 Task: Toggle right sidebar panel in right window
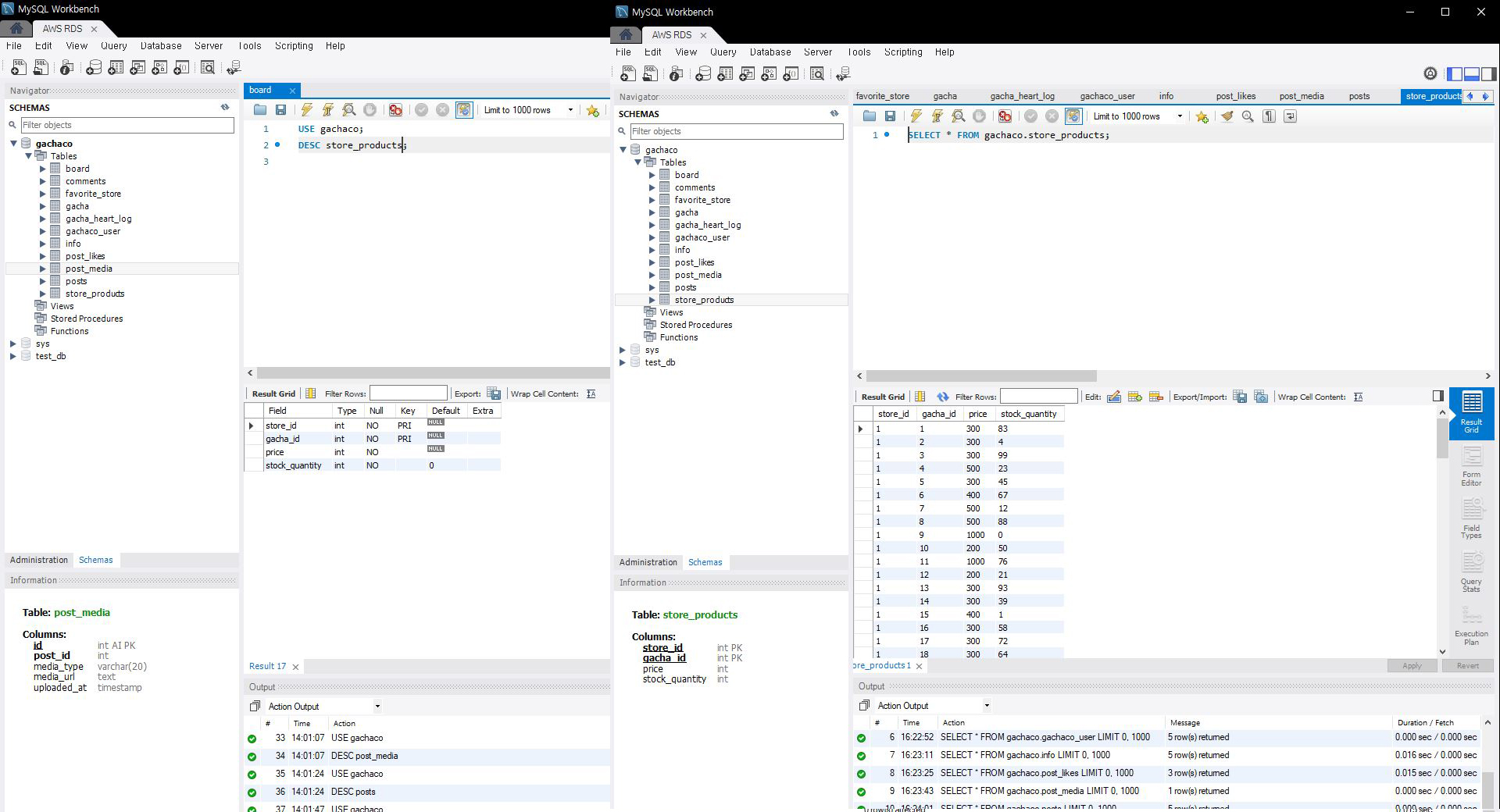[x=1489, y=73]
